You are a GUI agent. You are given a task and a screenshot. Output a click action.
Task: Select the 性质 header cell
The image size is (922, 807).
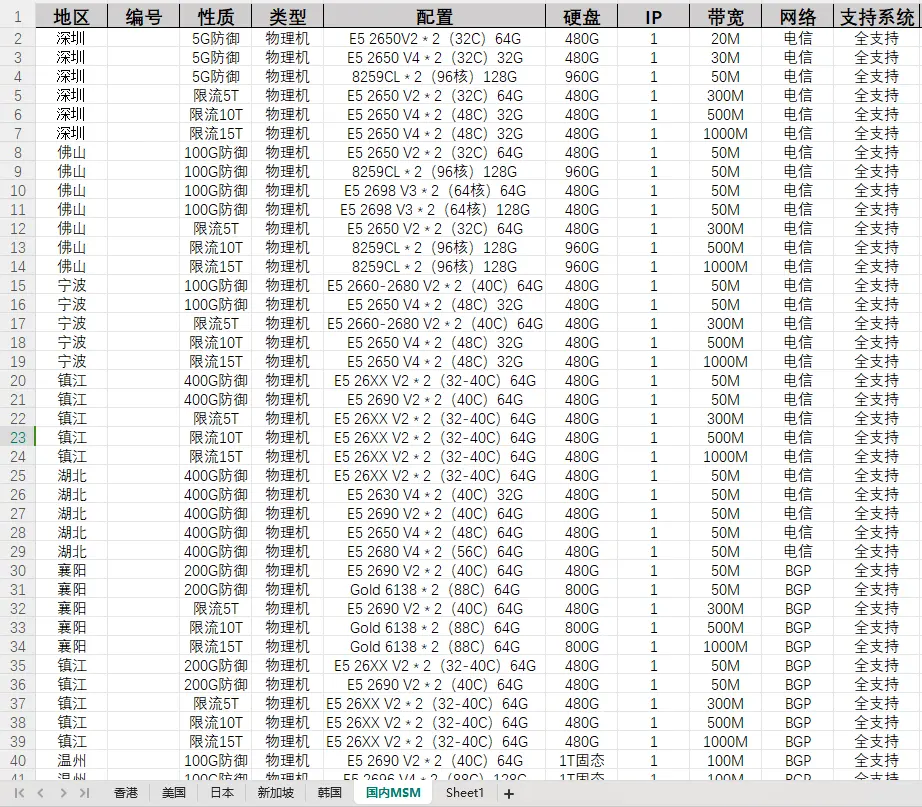pyautogui.click(x=216, y=16)
